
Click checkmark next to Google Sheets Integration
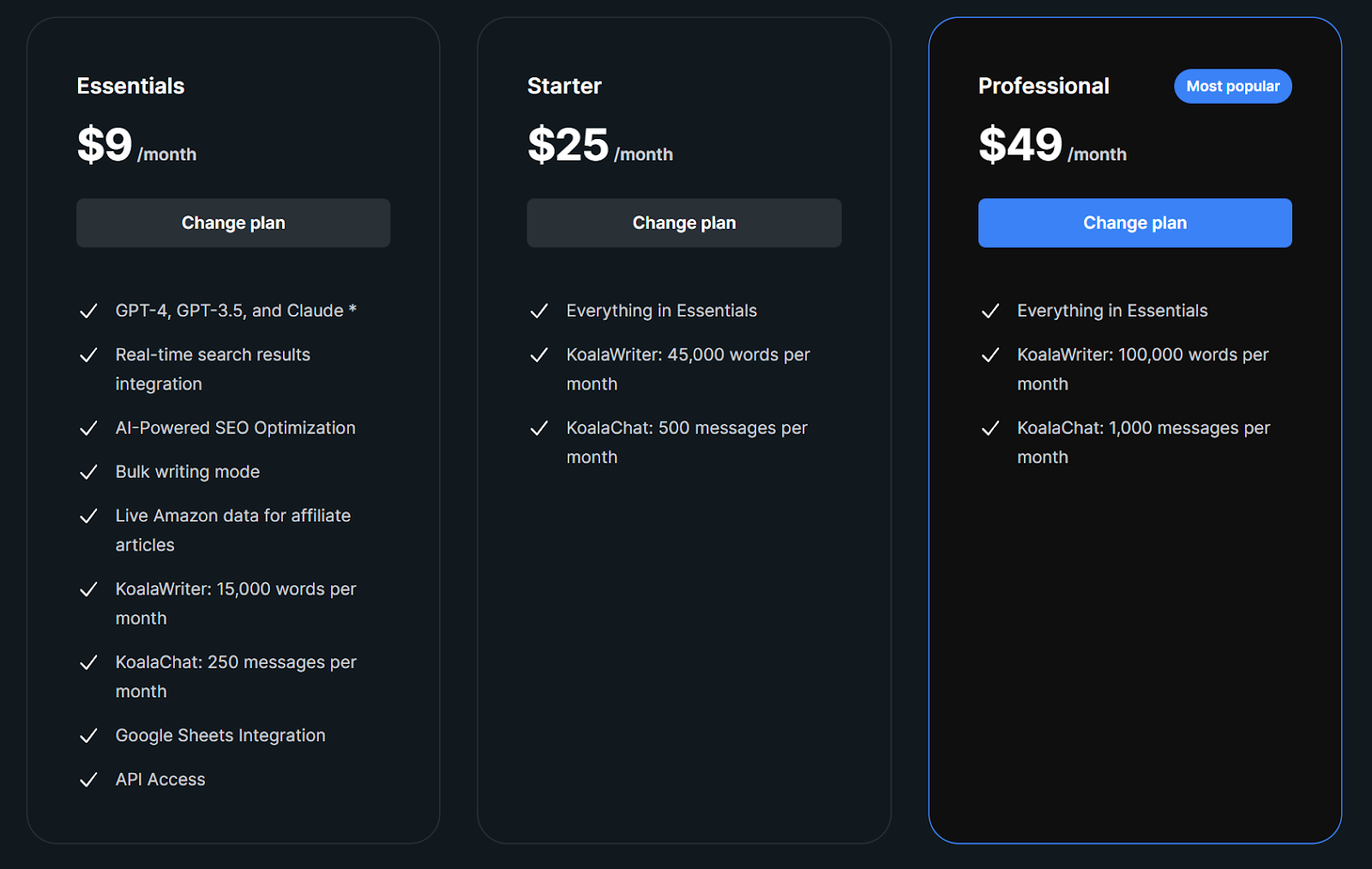[88, 736]
